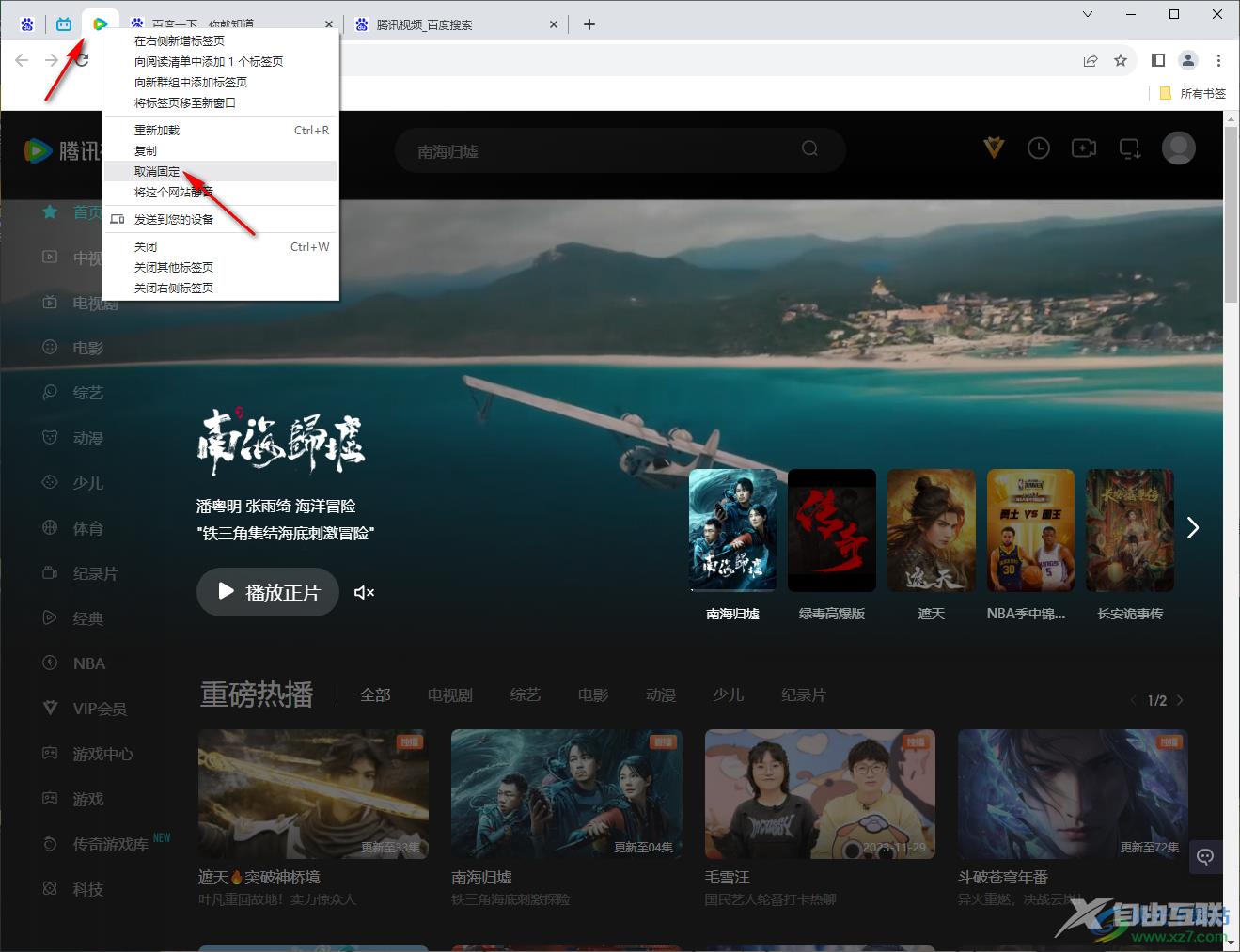Share this page from address bar
The image size is (1240, 952).
point(1091,60)
